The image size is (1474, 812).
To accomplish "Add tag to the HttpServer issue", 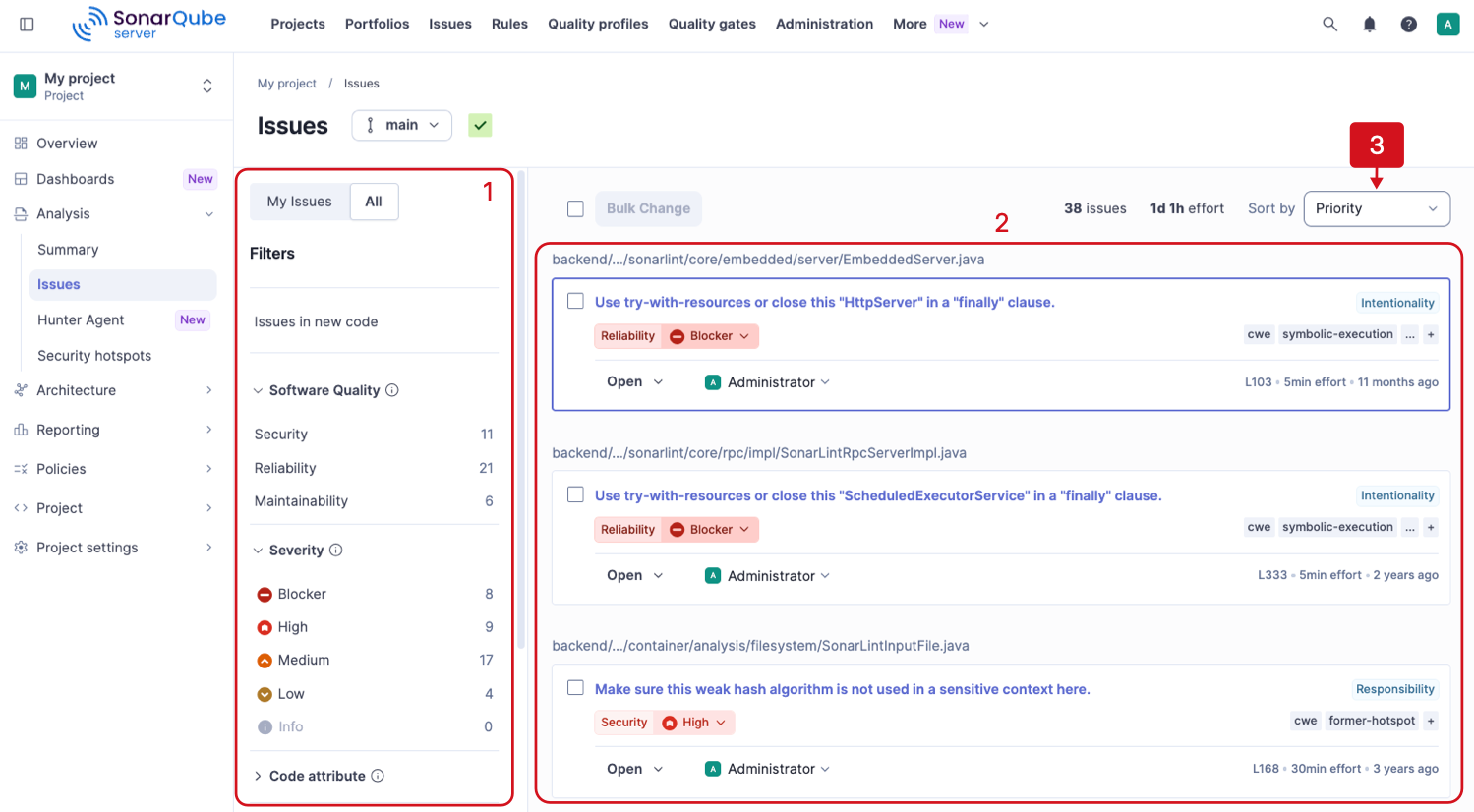I will pyautogui.click(x=1431, y=335).
